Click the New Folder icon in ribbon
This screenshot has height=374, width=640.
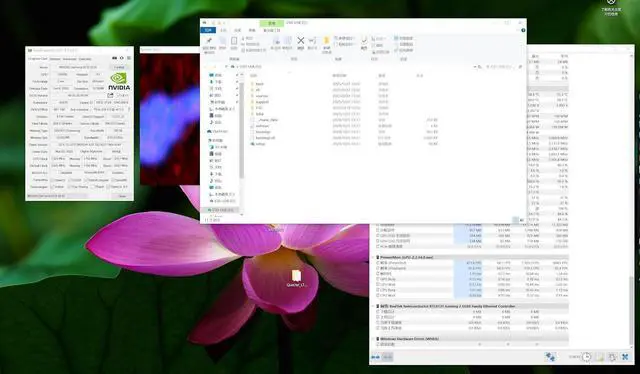pyautogui.click(x=326, y=41)
